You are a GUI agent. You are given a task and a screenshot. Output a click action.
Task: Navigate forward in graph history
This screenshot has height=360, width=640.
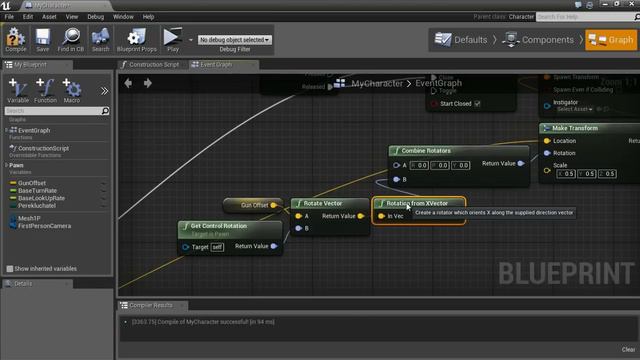[148, 83]
